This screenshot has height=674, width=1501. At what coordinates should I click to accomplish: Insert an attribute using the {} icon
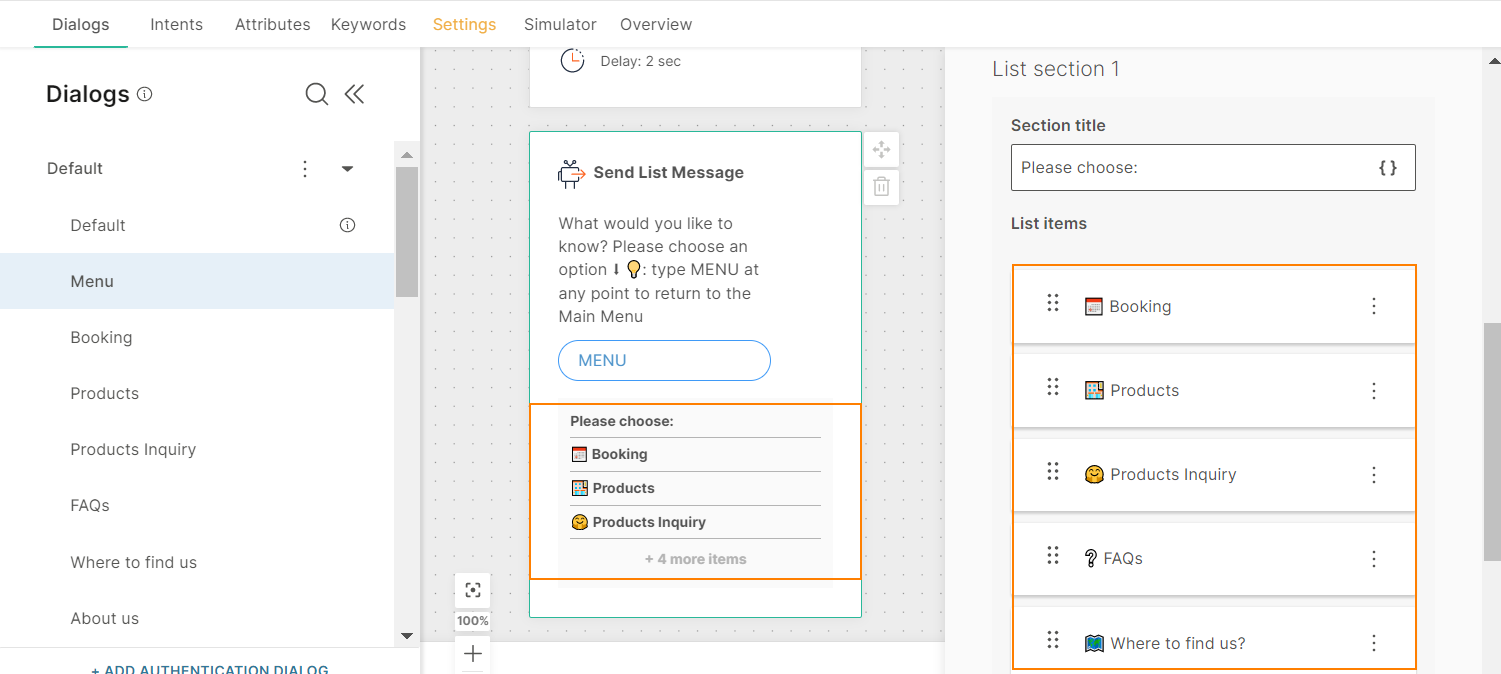coord(1388,167)
